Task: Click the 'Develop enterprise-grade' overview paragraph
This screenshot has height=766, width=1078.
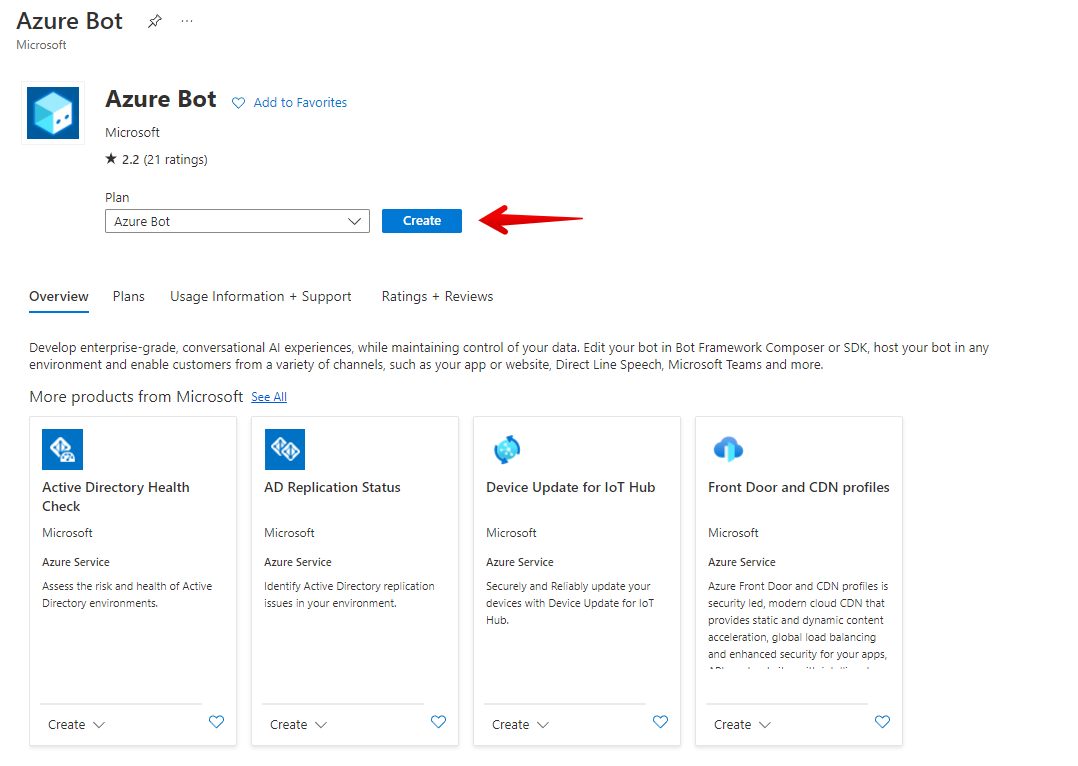Action: pos(509,356)
